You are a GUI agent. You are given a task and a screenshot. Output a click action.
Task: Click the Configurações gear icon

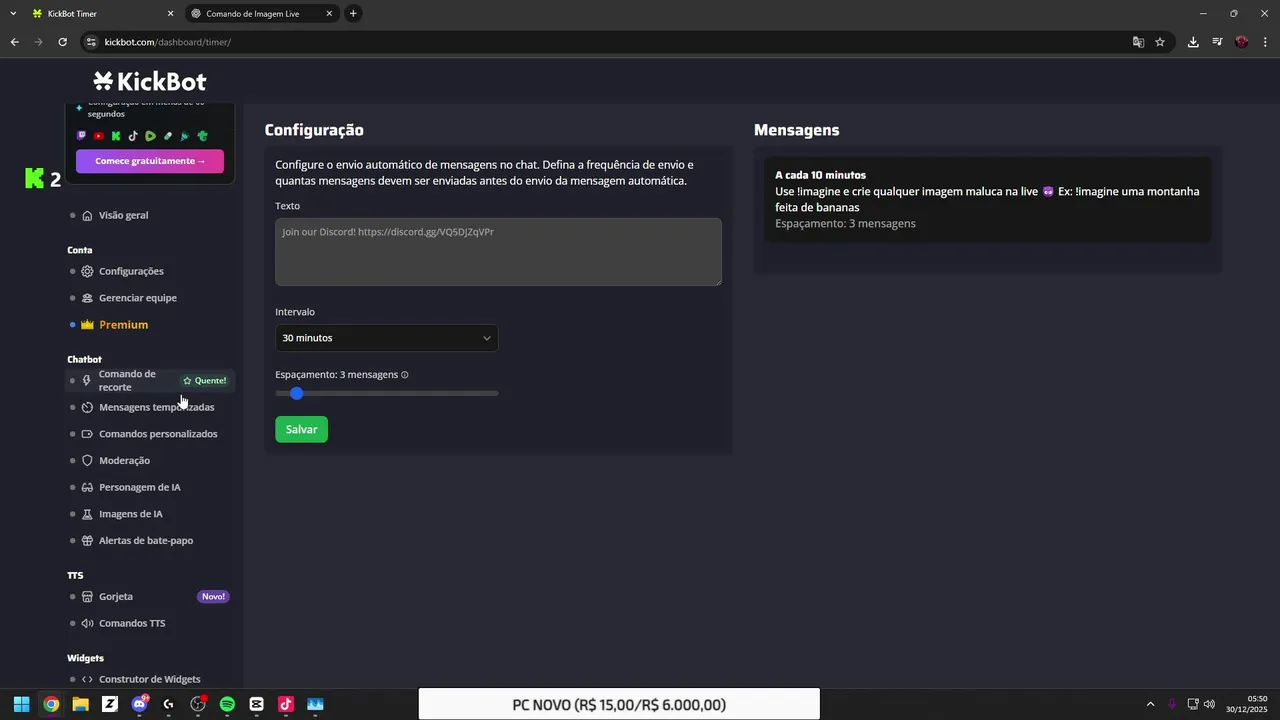click(88, 271)
